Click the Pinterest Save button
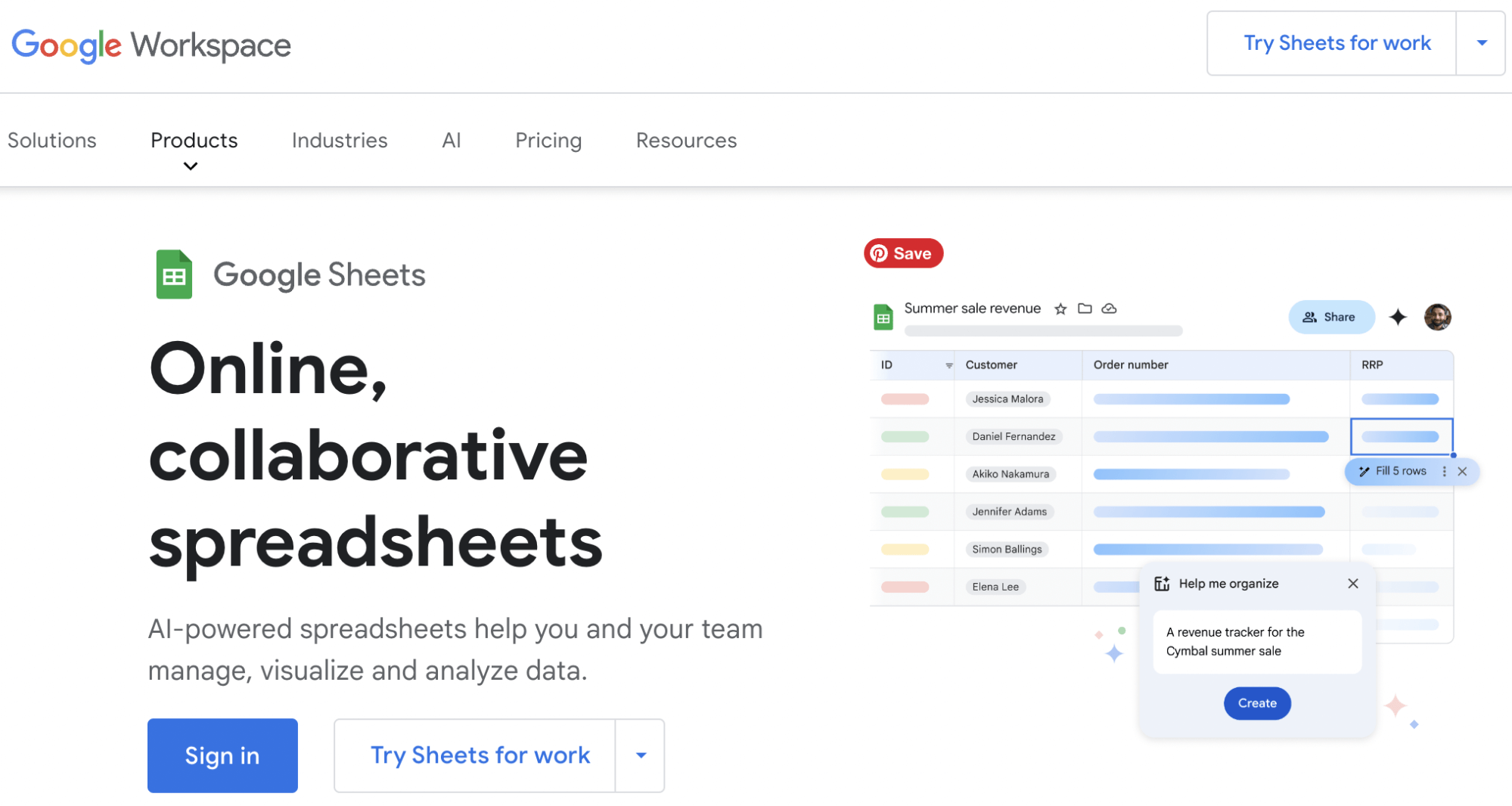The width and height of the screenshot is (1512, 806). tap(903, 253)
